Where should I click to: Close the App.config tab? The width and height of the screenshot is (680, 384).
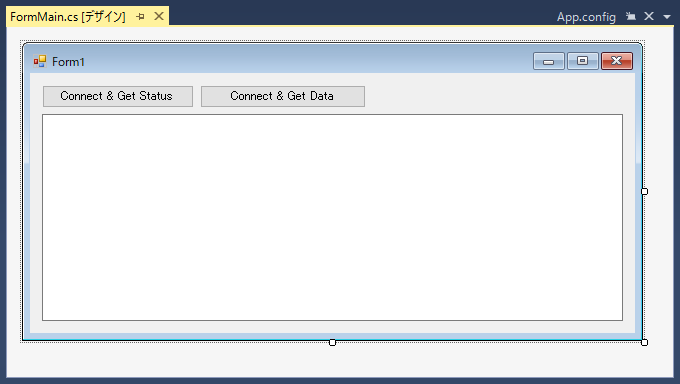pyautogui.click(x=649, y=16)
